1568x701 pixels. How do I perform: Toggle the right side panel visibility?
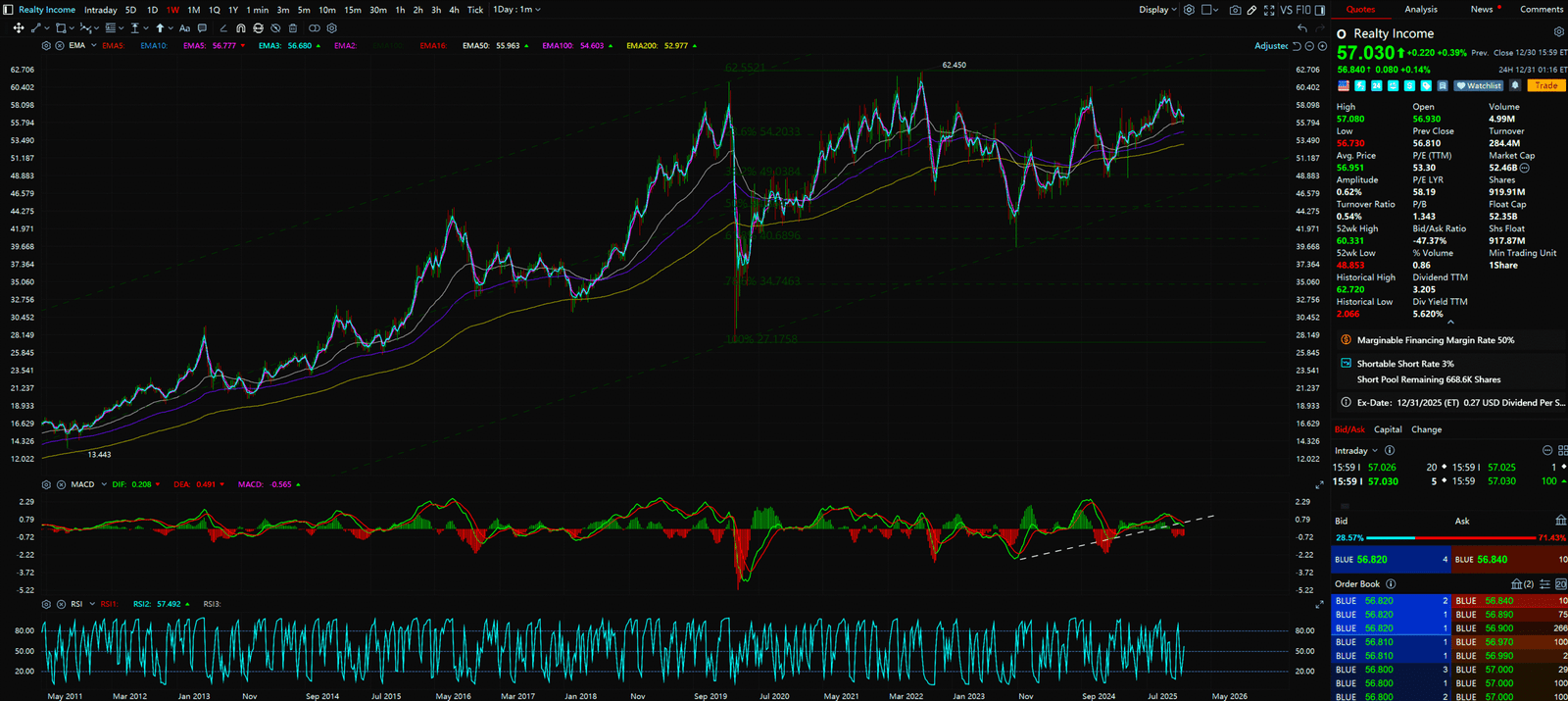coord(1320,10)
